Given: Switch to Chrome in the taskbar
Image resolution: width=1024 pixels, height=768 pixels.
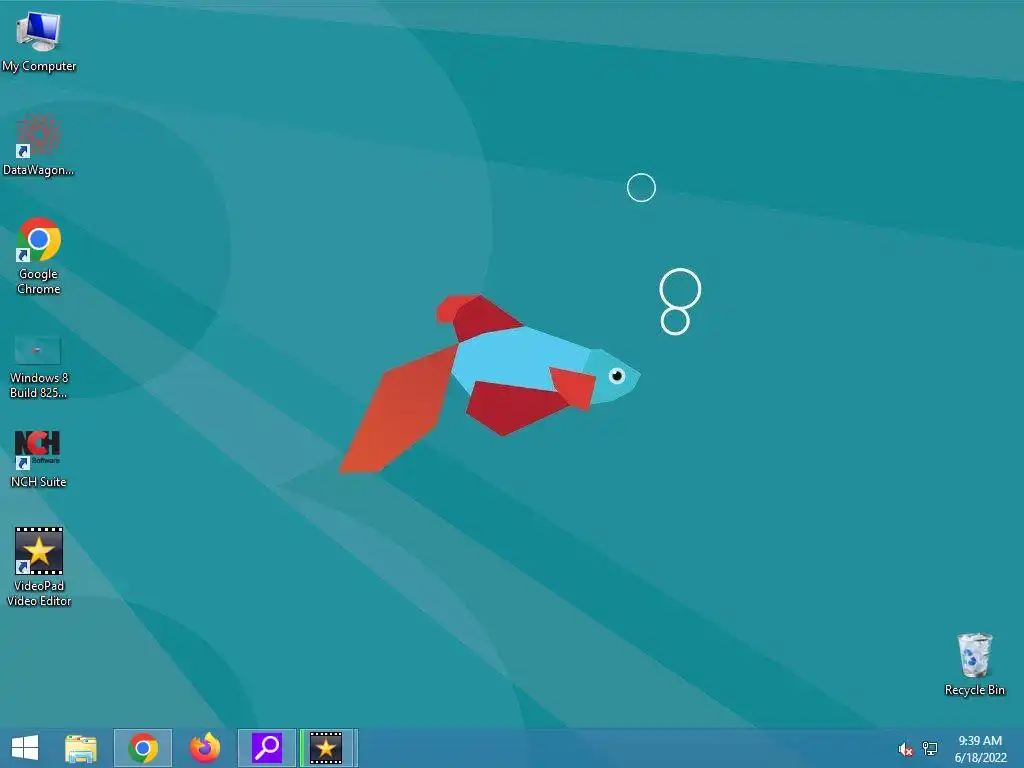Looking at the screenshot, I should (x=143, y=748).
